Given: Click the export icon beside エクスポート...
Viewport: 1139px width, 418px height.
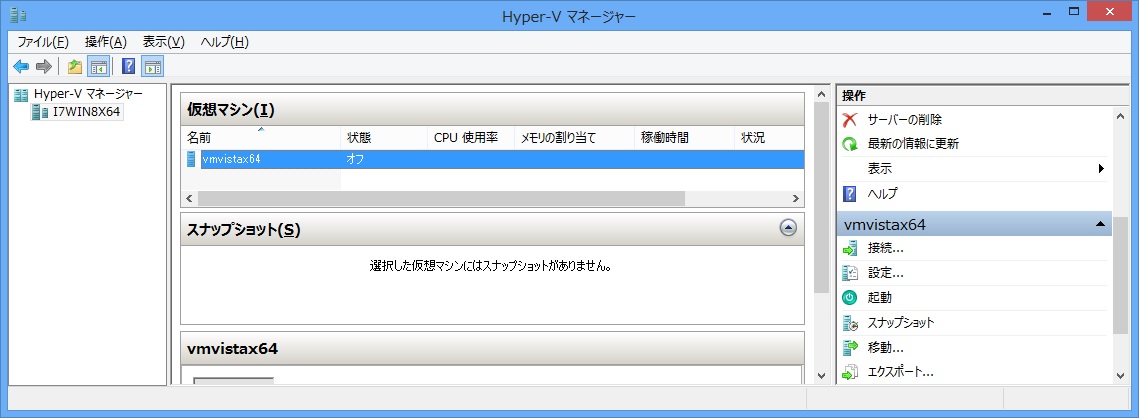Looking at the screenshot, I should 850,372.
